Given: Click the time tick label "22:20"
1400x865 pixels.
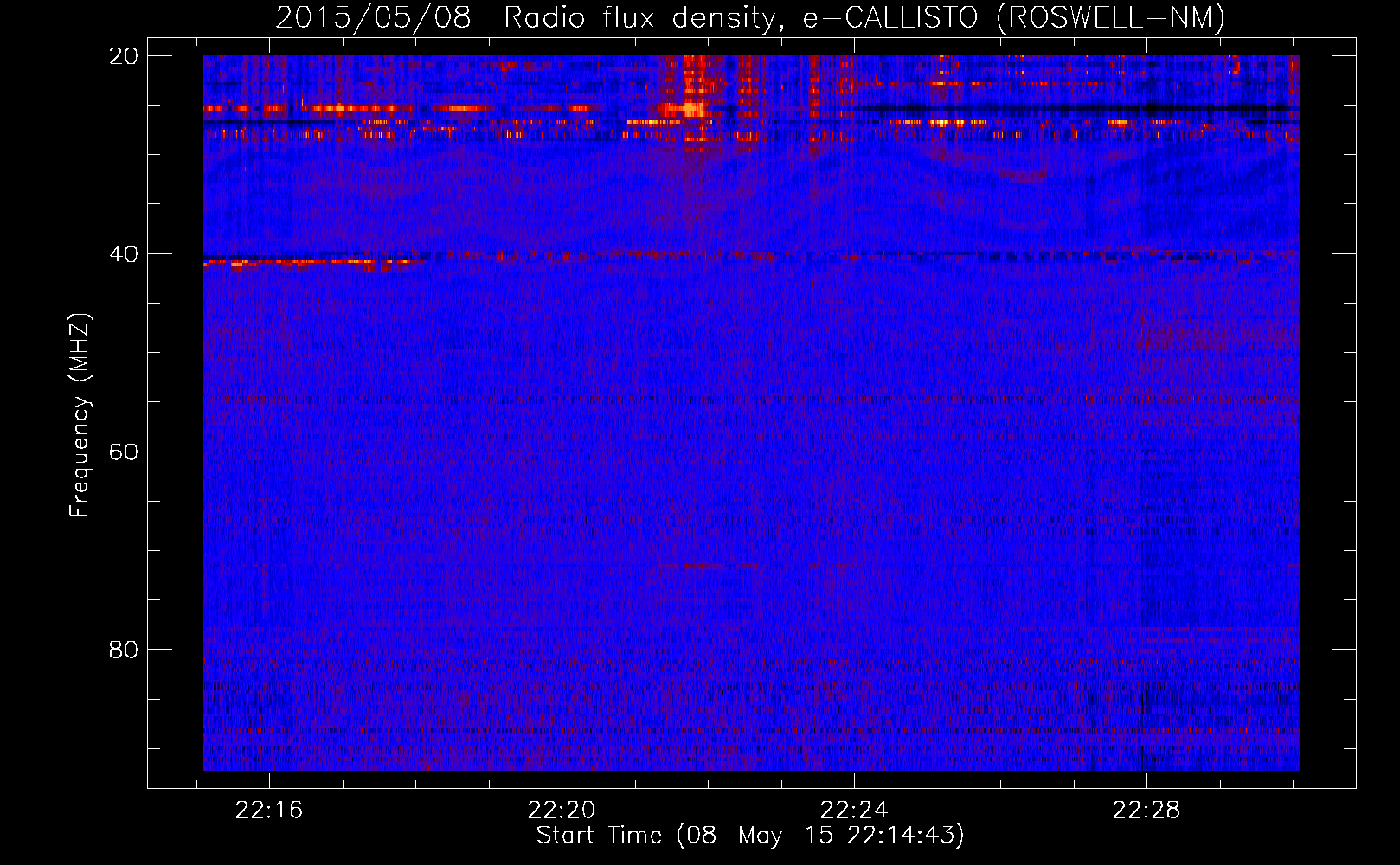Looking at the screenshot, I should (562, 811).
